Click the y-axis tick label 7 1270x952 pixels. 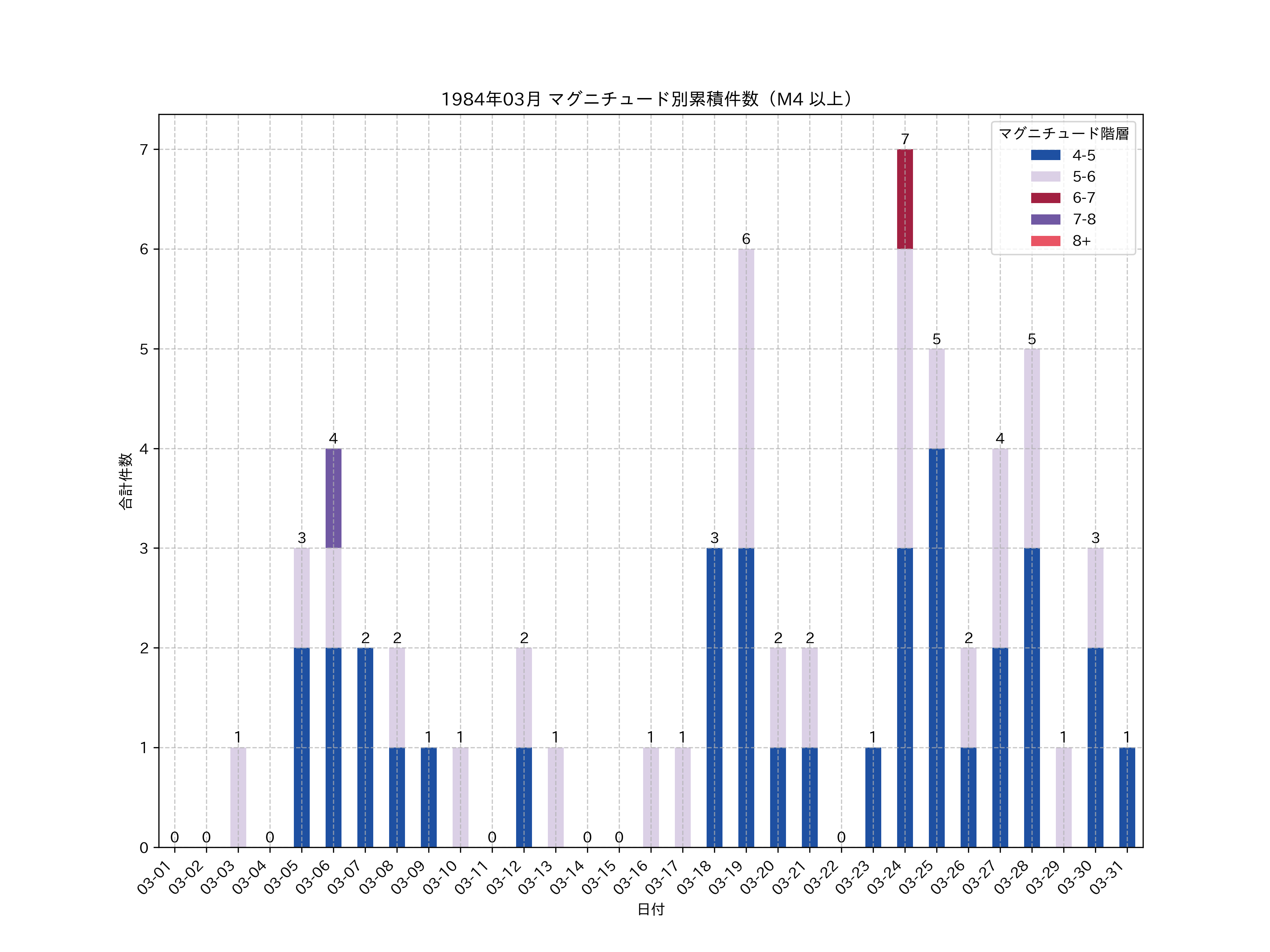point(144,150)
